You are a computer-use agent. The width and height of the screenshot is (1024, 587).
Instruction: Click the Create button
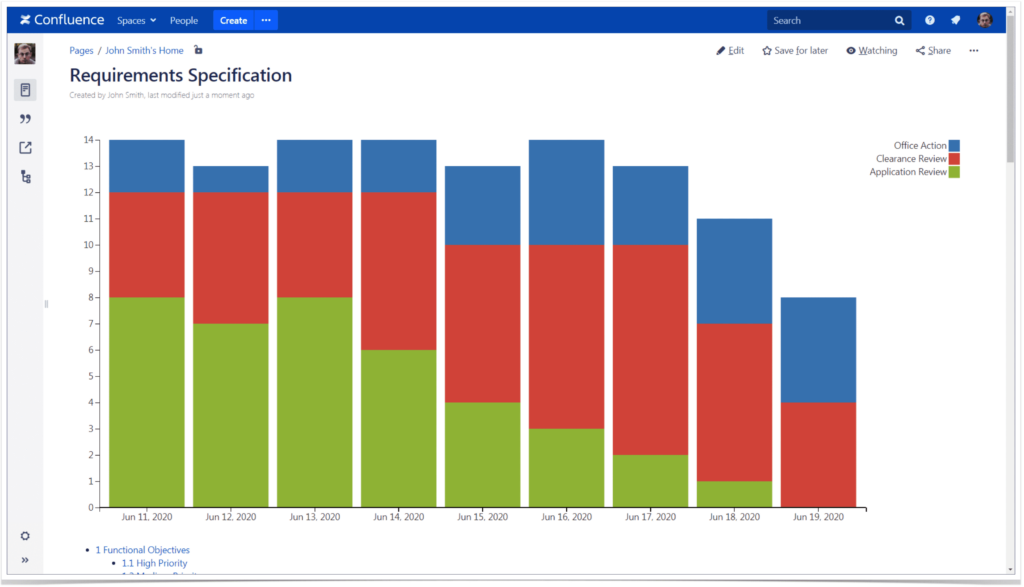point(233,19)
